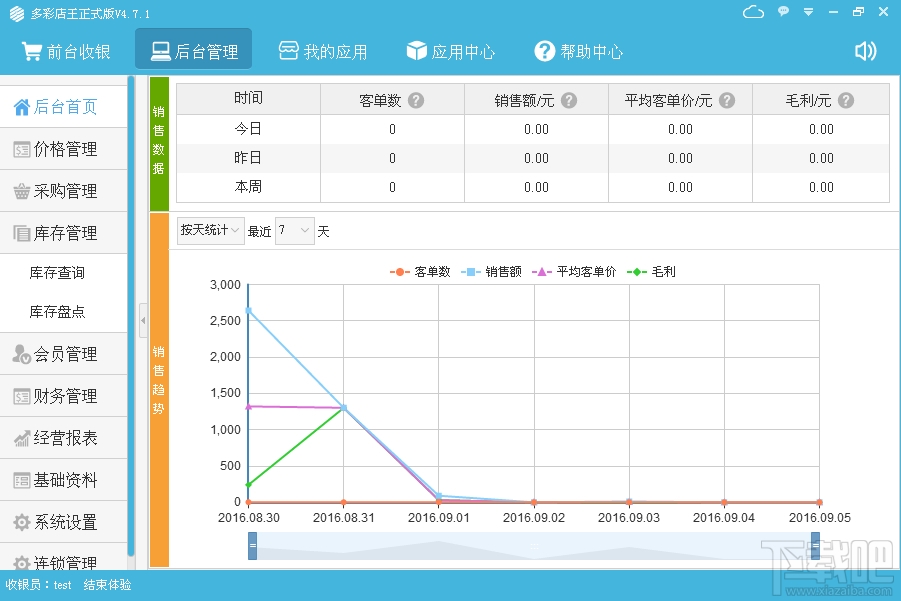Go to the 应用中心 tab
Screen dimensions: 901x601
451,52
